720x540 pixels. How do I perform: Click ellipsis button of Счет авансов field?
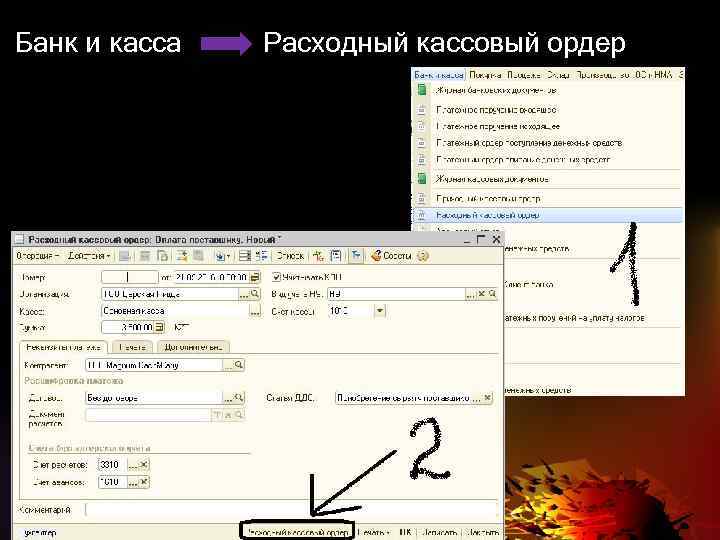tap(133, 482)
